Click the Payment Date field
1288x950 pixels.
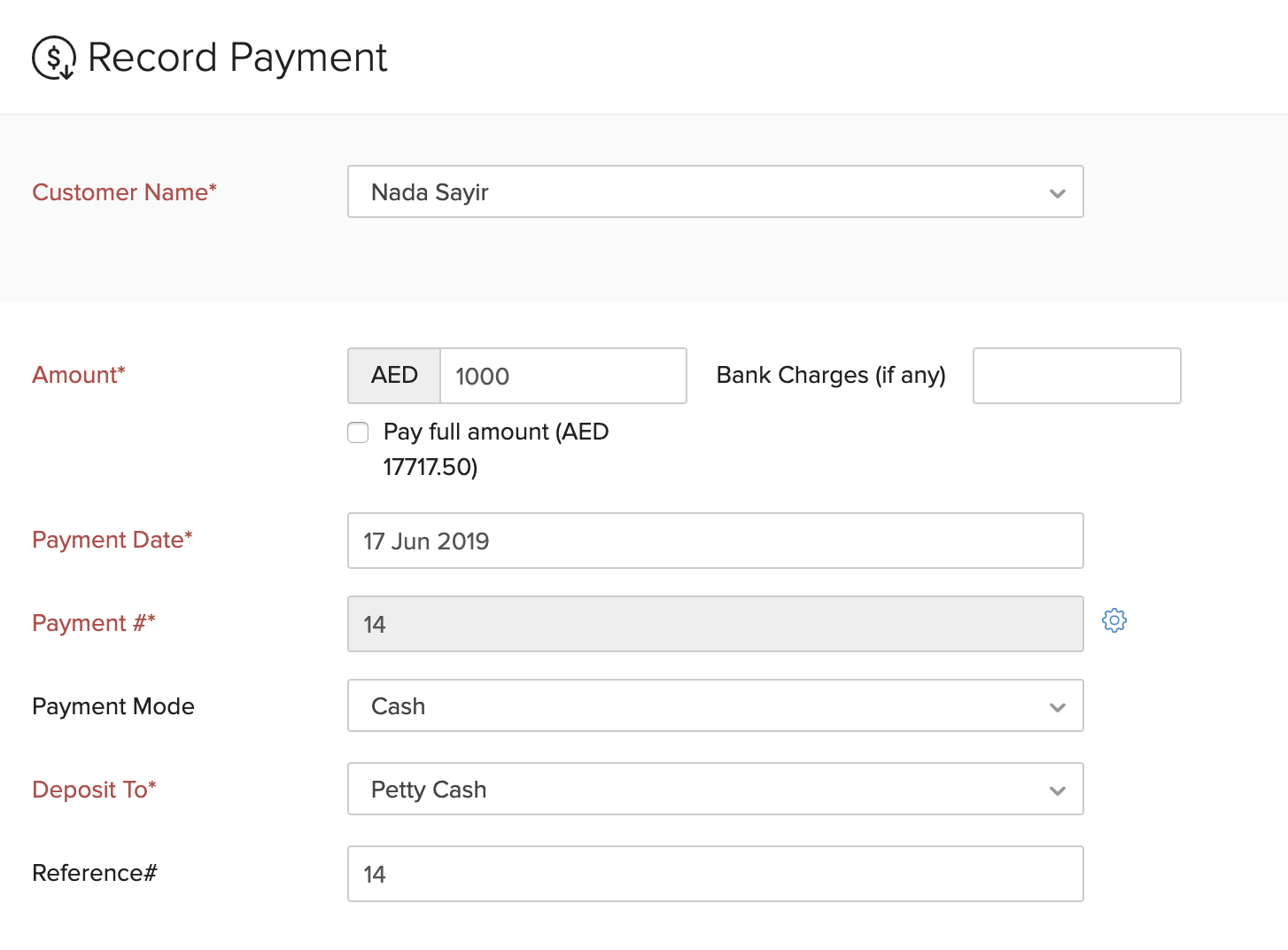click(715, 541)
